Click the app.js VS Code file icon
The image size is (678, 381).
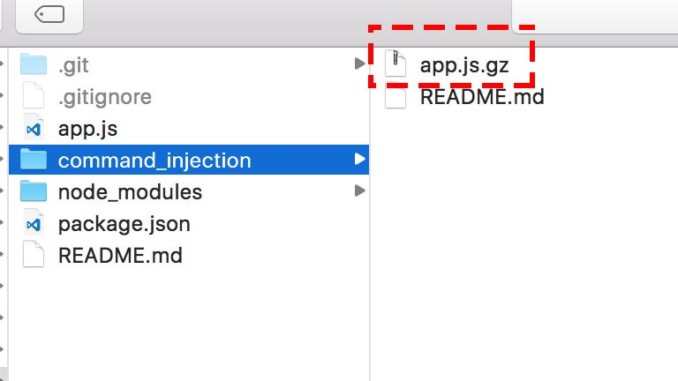[x=33, y=128]
